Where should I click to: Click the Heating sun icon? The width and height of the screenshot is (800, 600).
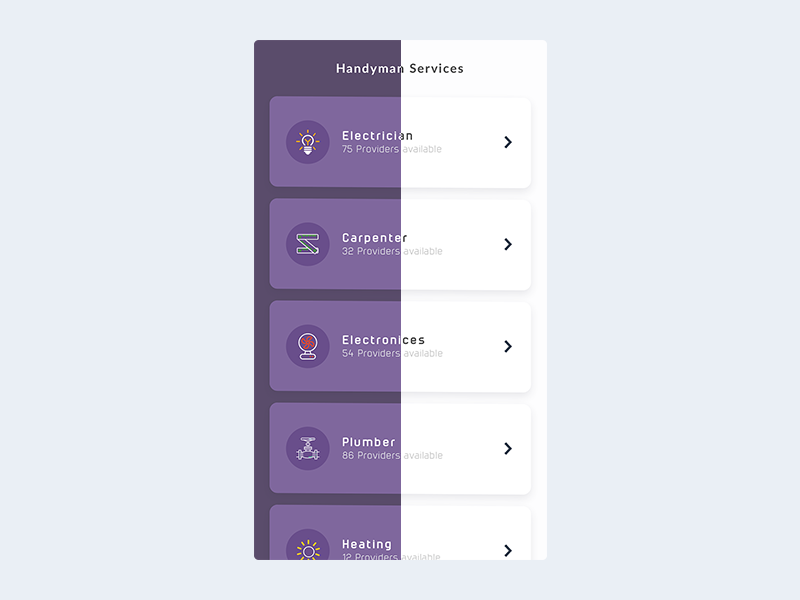pos(308,549)
